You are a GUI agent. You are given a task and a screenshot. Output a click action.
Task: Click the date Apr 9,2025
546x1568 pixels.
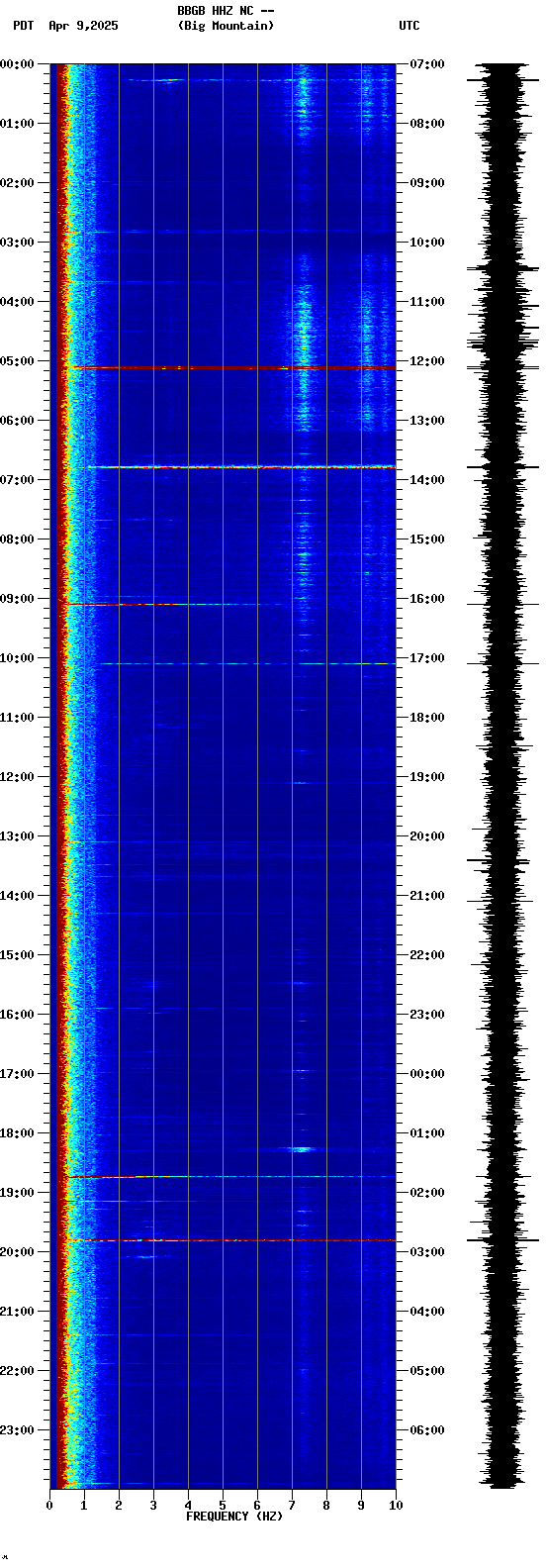point(83,26)
